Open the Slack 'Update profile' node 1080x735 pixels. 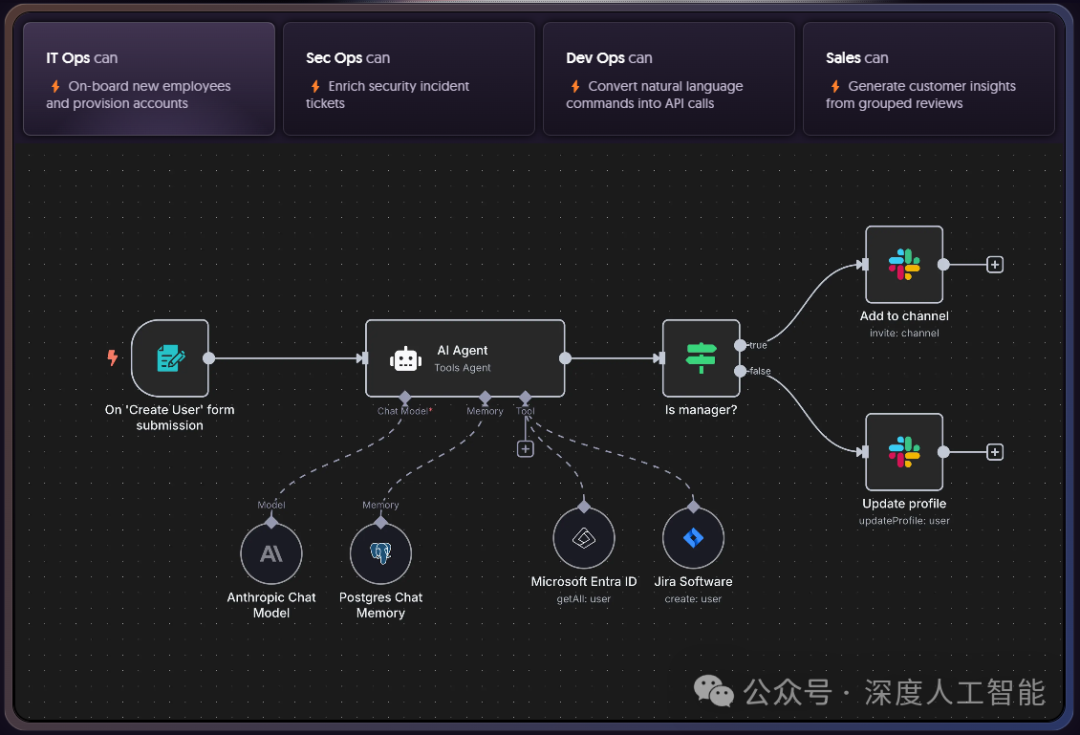click(904, 452)
